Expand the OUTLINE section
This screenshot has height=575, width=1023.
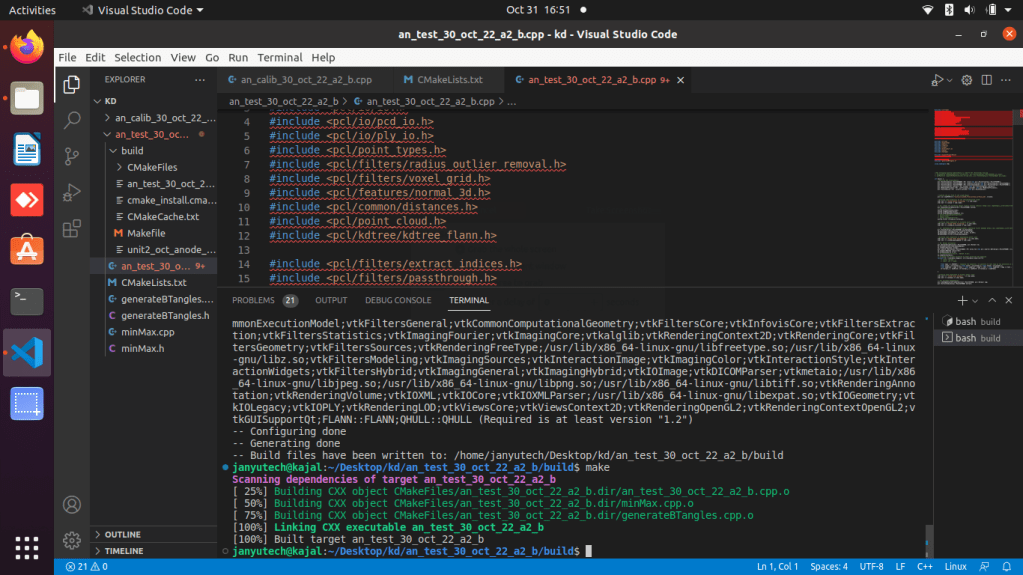[122, 535]
